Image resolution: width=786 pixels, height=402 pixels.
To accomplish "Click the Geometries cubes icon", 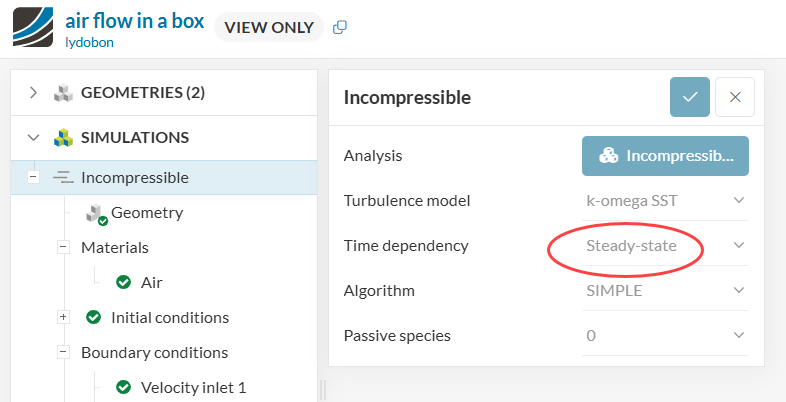I will point(63,93).
